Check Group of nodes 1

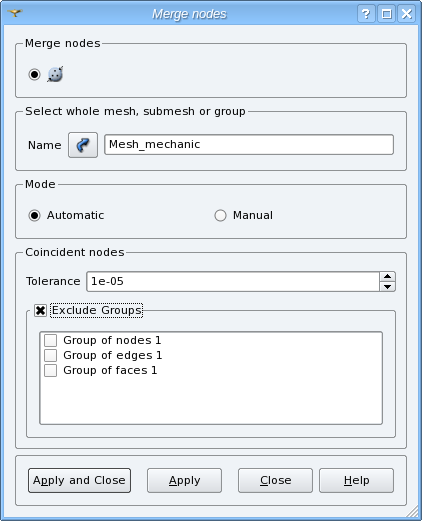[x=50, y=340]
